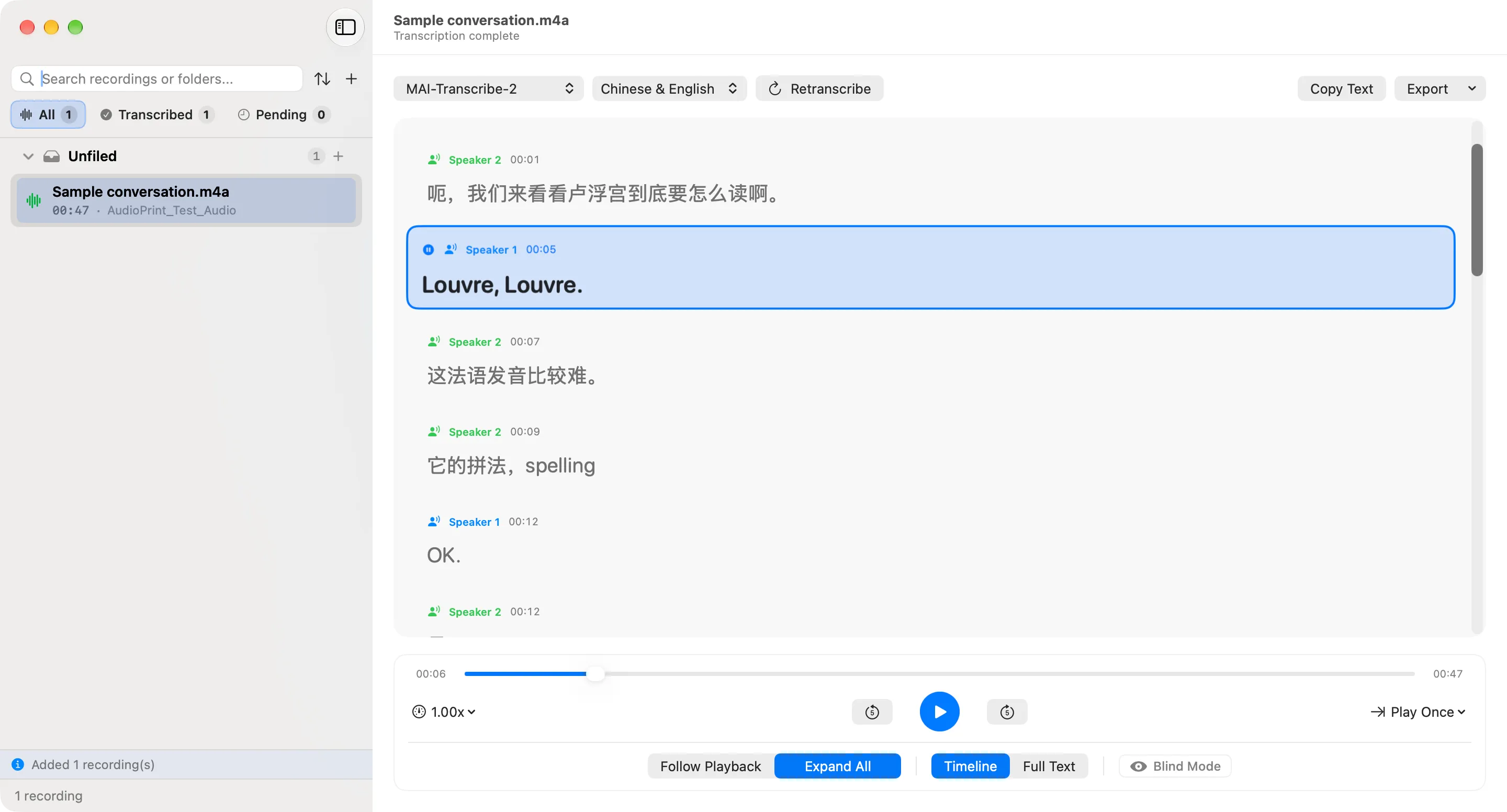Viewport: 1507px width, 812px height.
Task: Open the sort order arrows icon
Action: point(322,78)
